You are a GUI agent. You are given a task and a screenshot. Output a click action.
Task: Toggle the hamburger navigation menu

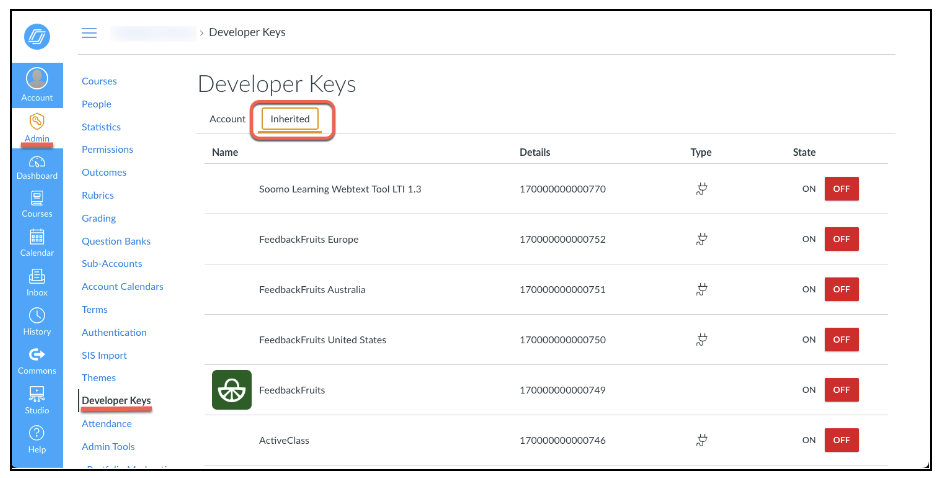89,32
